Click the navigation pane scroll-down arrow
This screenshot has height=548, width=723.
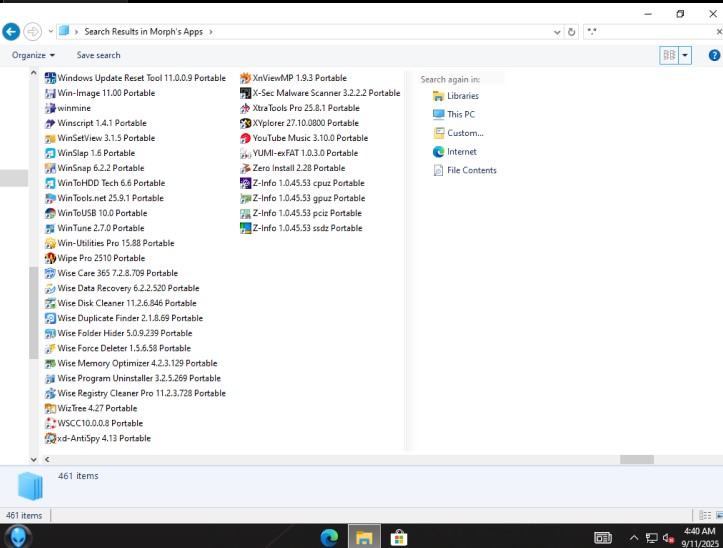tap(34, 459)
